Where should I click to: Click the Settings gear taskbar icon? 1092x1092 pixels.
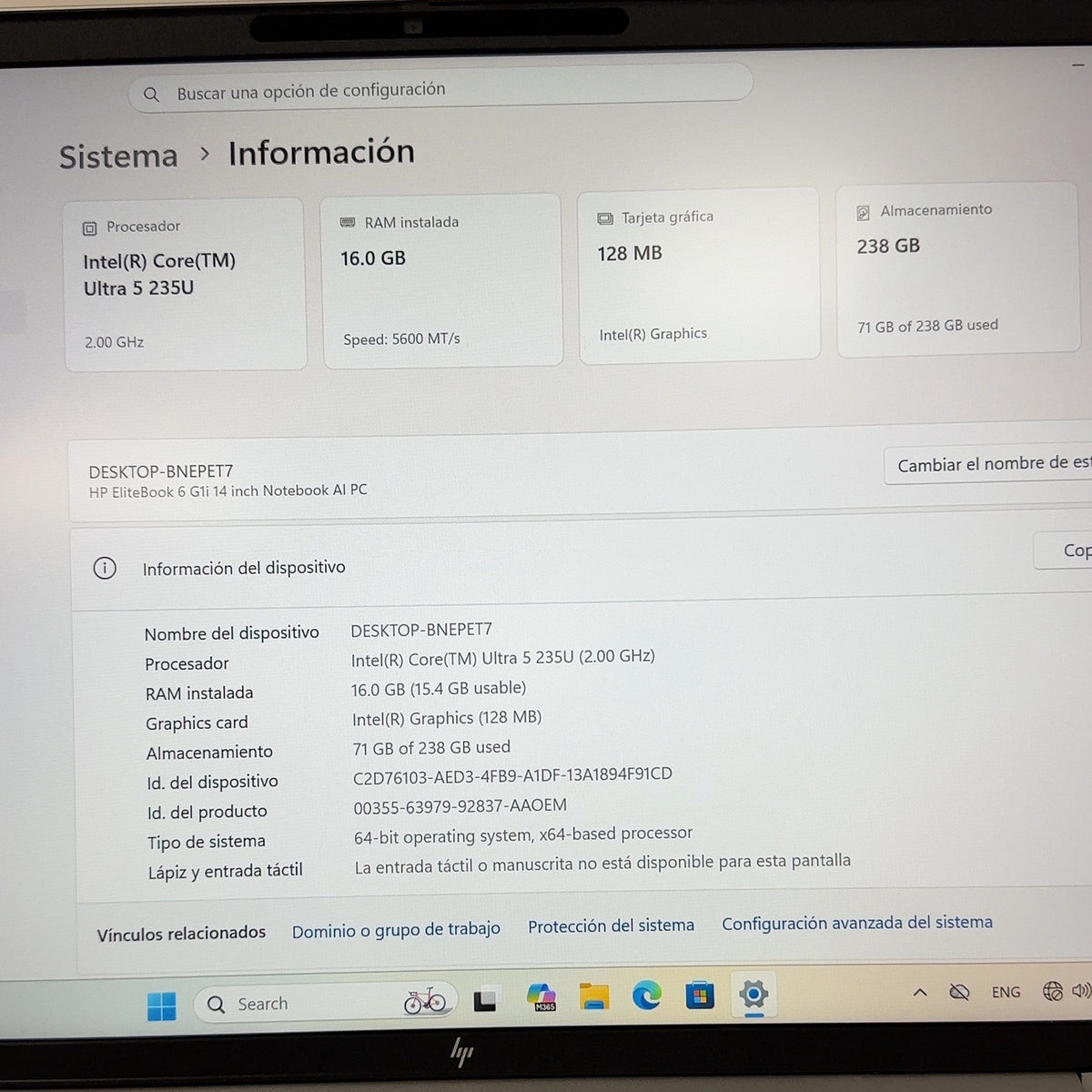click(753, 993)
